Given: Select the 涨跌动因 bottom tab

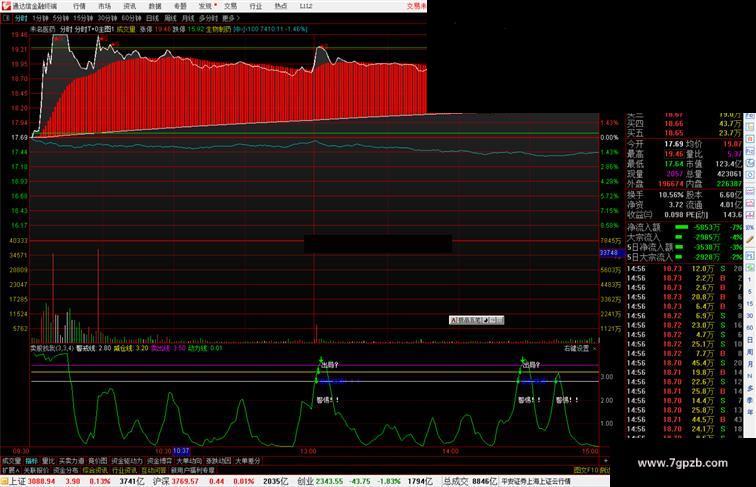Looking at the screenshot, I should (218, 461).
